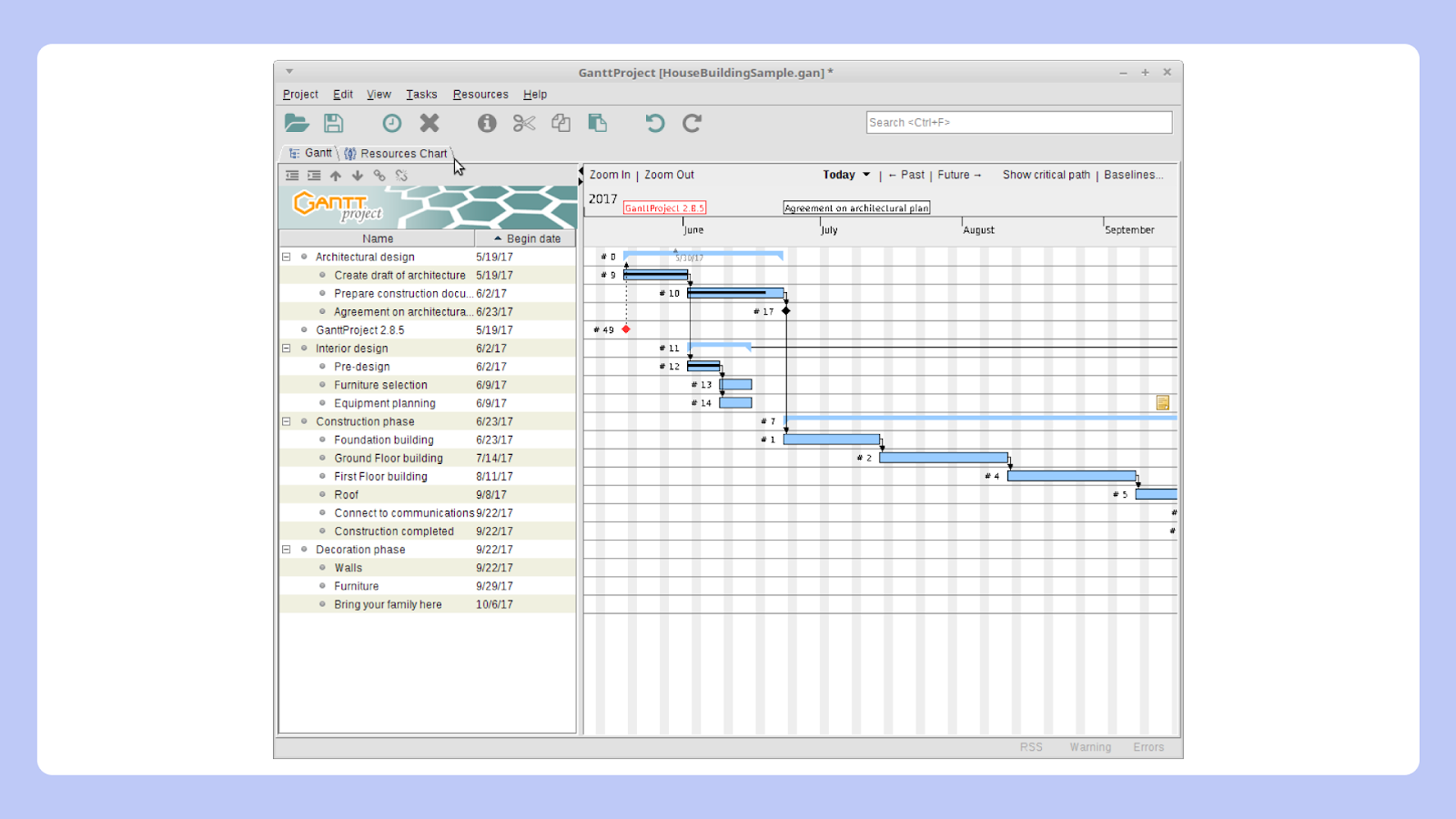The height and width of the screenshot is (819, 1456).
Task: Open the Tasks menu
Action: [x=421, y=95]
